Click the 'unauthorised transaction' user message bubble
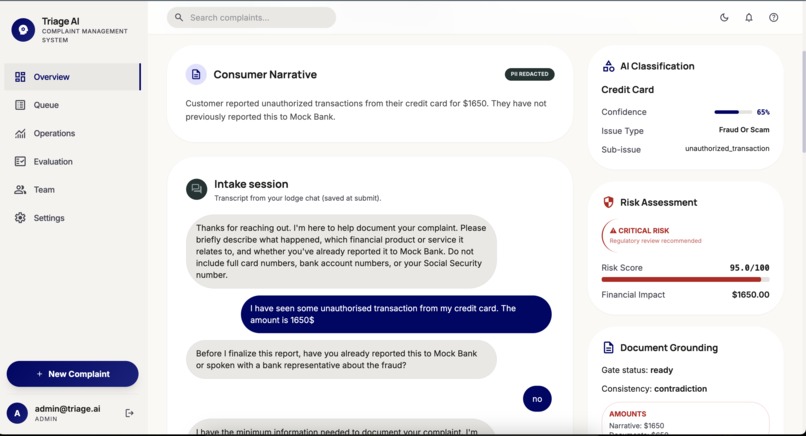This screenshot has width=806, height=436. (x=396, y=314)
